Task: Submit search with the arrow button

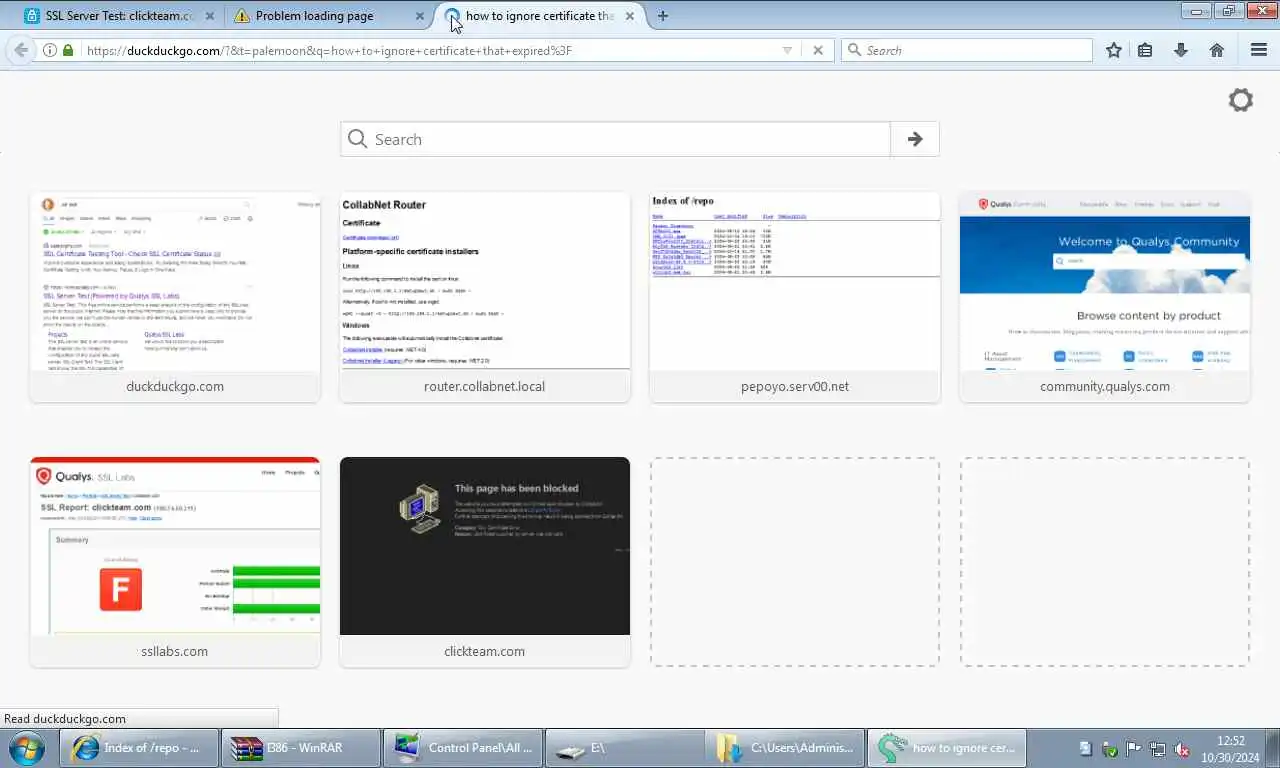Action: [x=915, y=139]
